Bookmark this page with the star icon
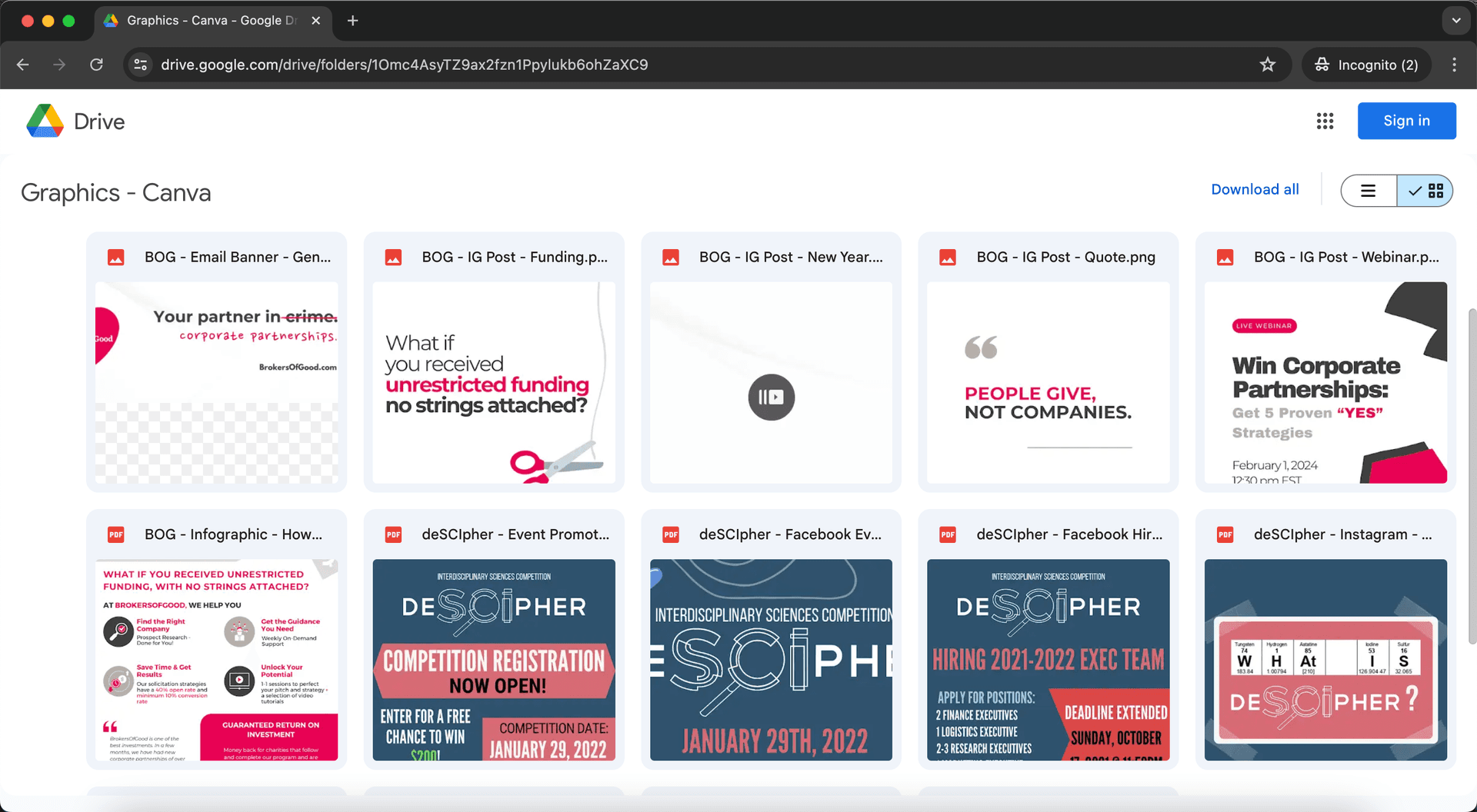Image resolution: width=1477 pixels, height=812 pixels. tap(1268, 65)
